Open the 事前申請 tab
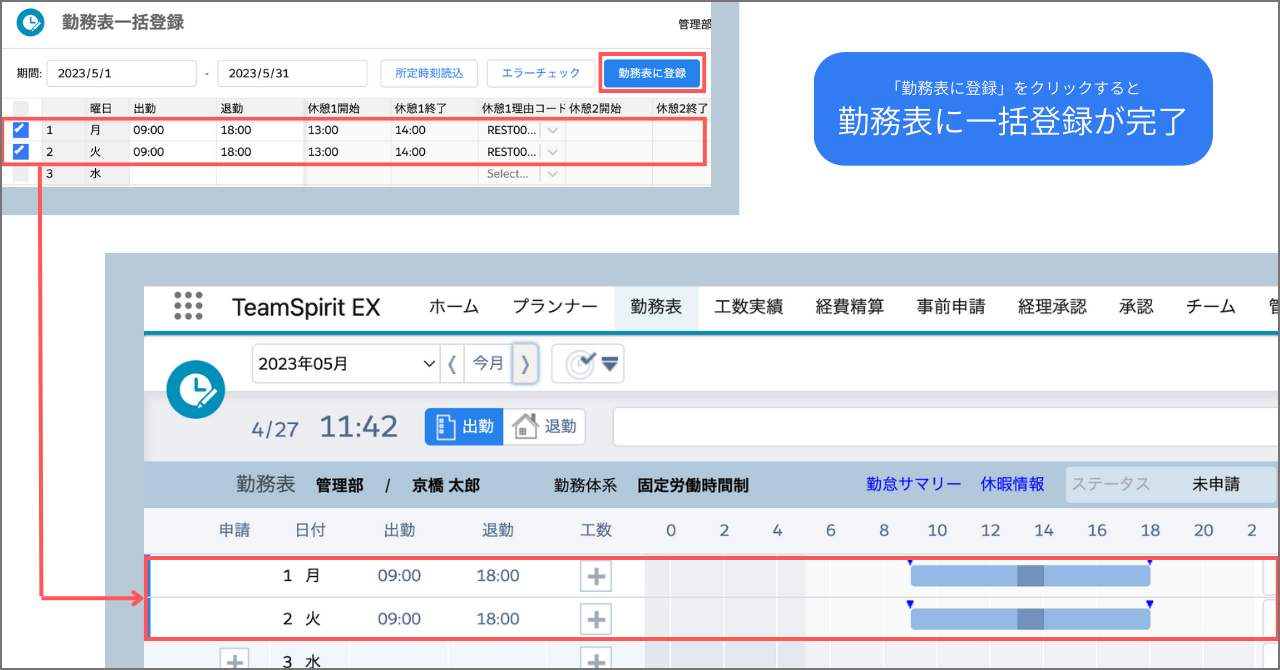Viewport: 1280px width, 670px height. [951, 307]
